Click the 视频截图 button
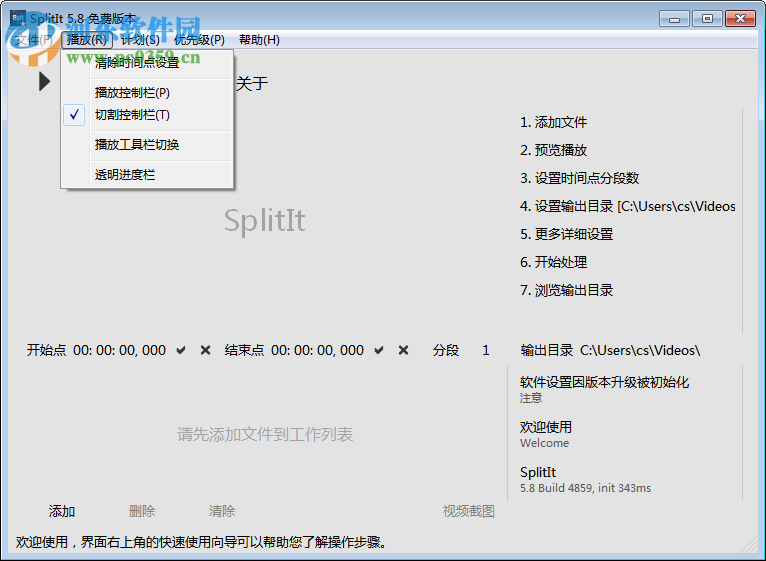 click(468, 511)
